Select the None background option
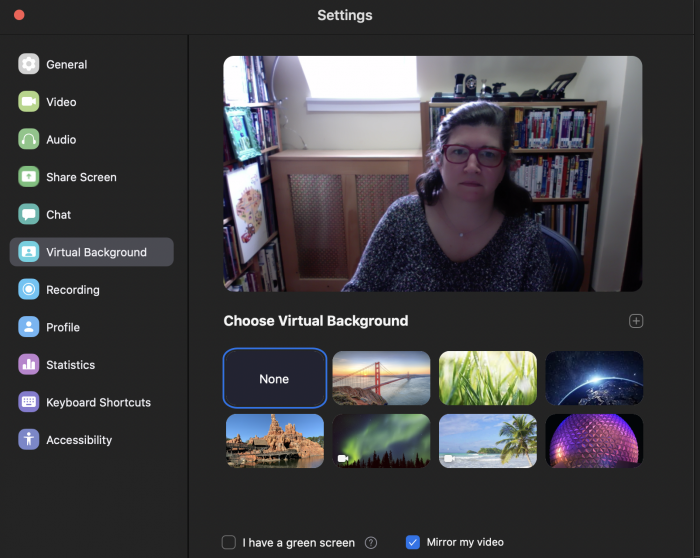Screen dimensions: 700x558 tap(275, 378)
